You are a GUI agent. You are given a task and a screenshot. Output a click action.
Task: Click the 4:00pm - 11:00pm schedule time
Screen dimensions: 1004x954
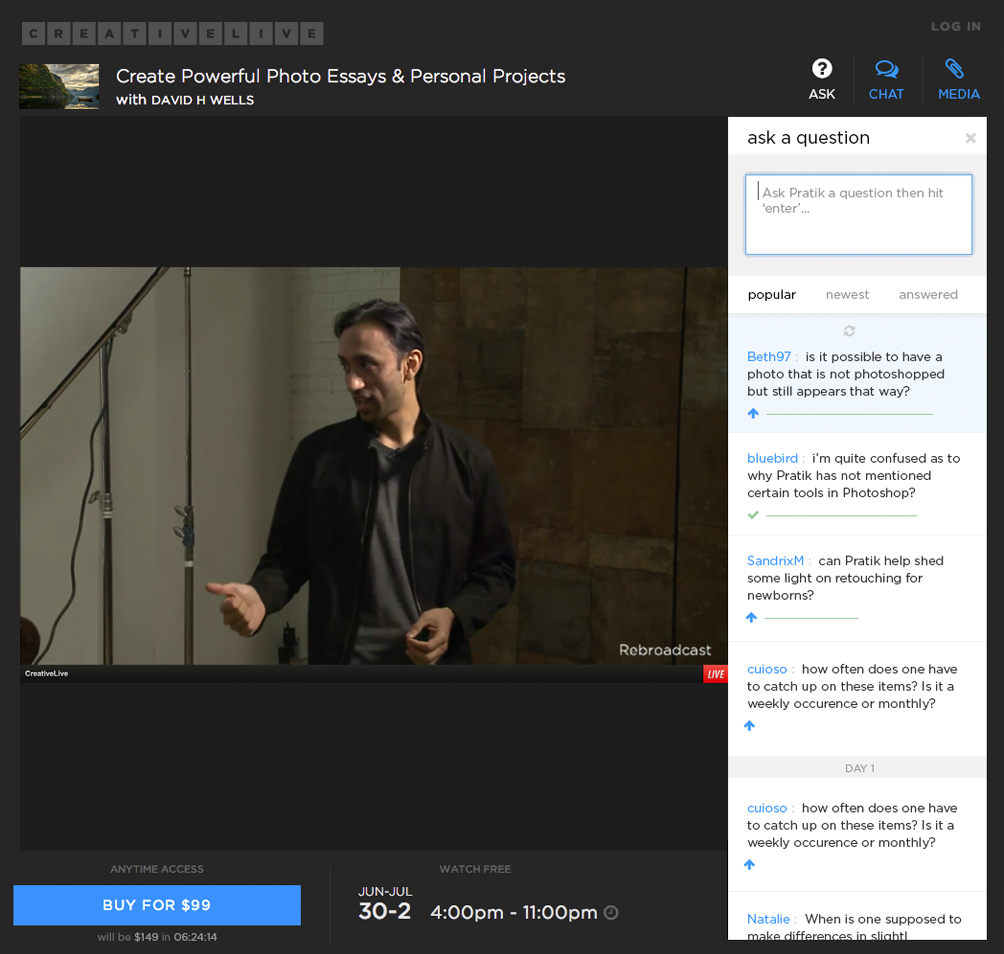pyautogui.click(x=514, y=912)
